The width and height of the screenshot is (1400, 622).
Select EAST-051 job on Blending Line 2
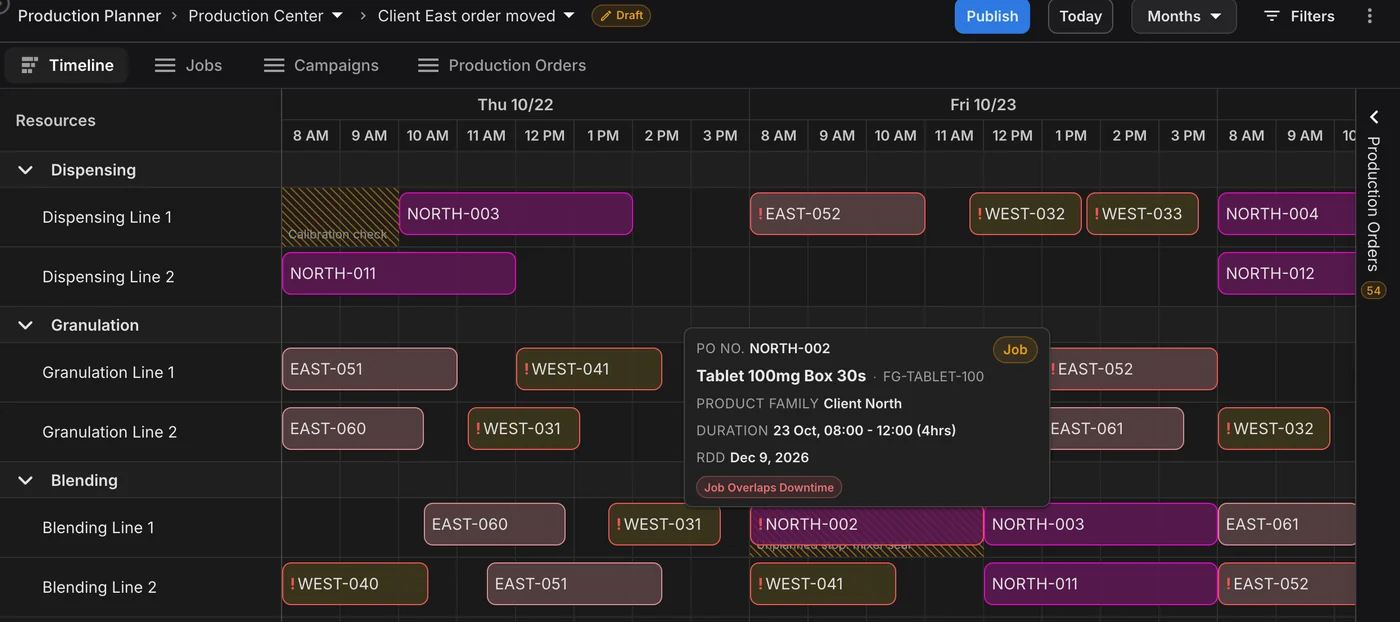point(575,584)
